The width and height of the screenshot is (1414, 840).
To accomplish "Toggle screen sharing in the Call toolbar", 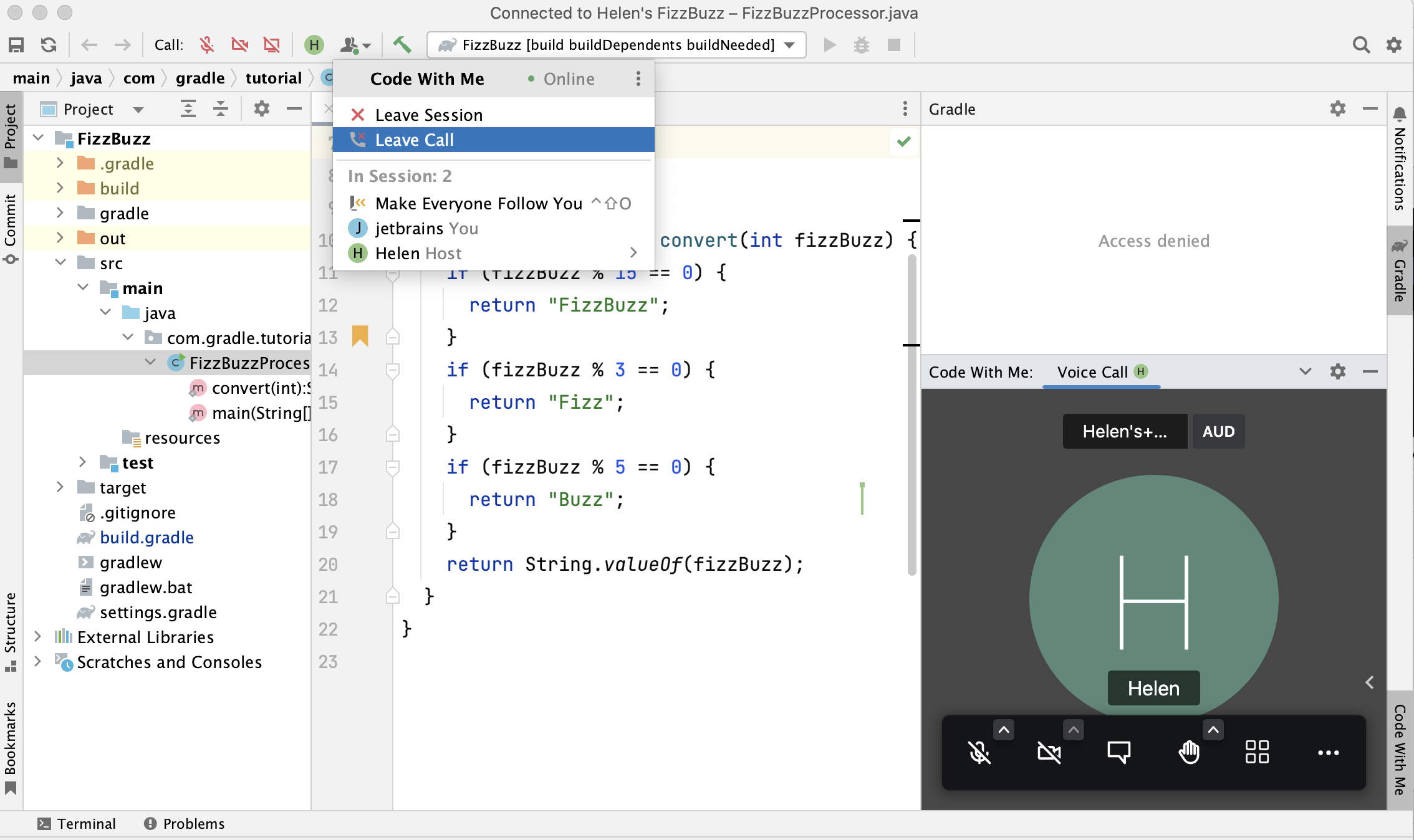I will pos(272,45).
